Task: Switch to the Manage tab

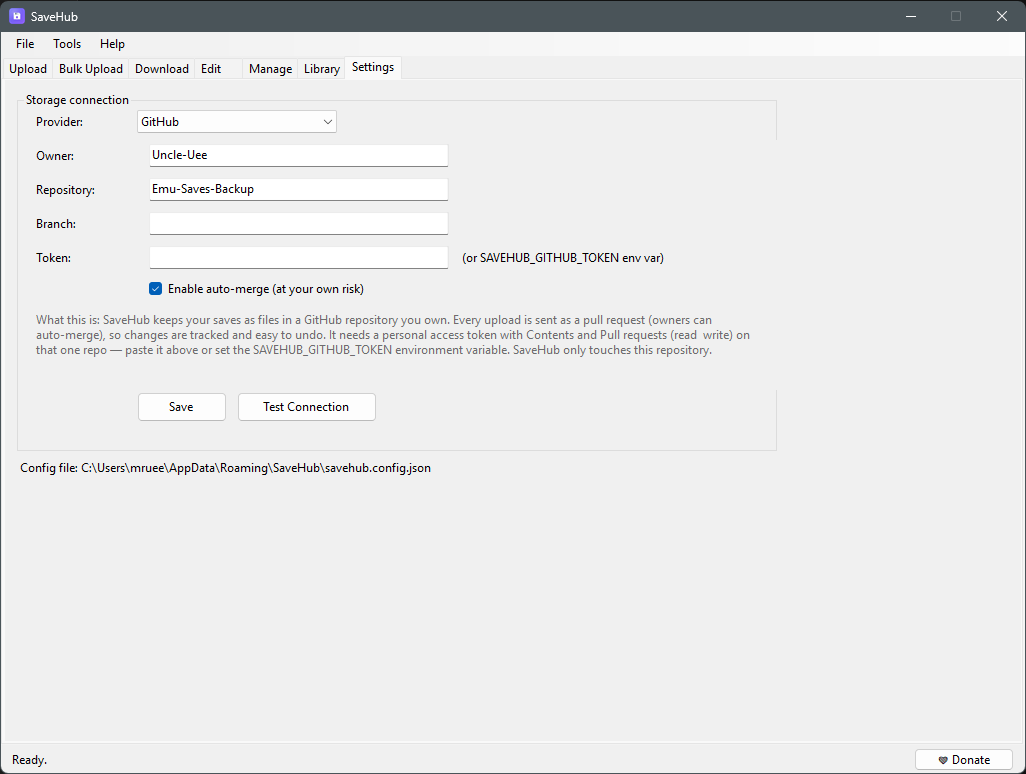Action: coord(270,69)
